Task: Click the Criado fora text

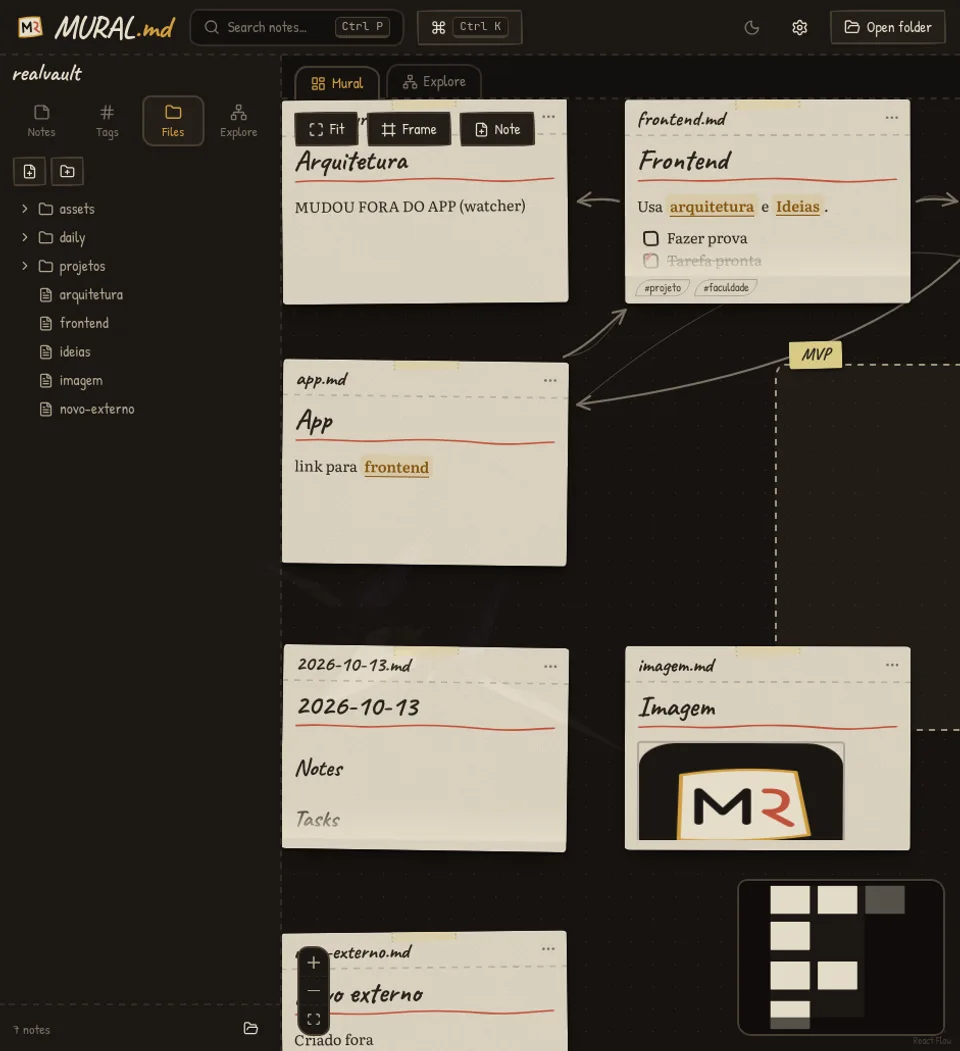Action: tap(334, 1040)
